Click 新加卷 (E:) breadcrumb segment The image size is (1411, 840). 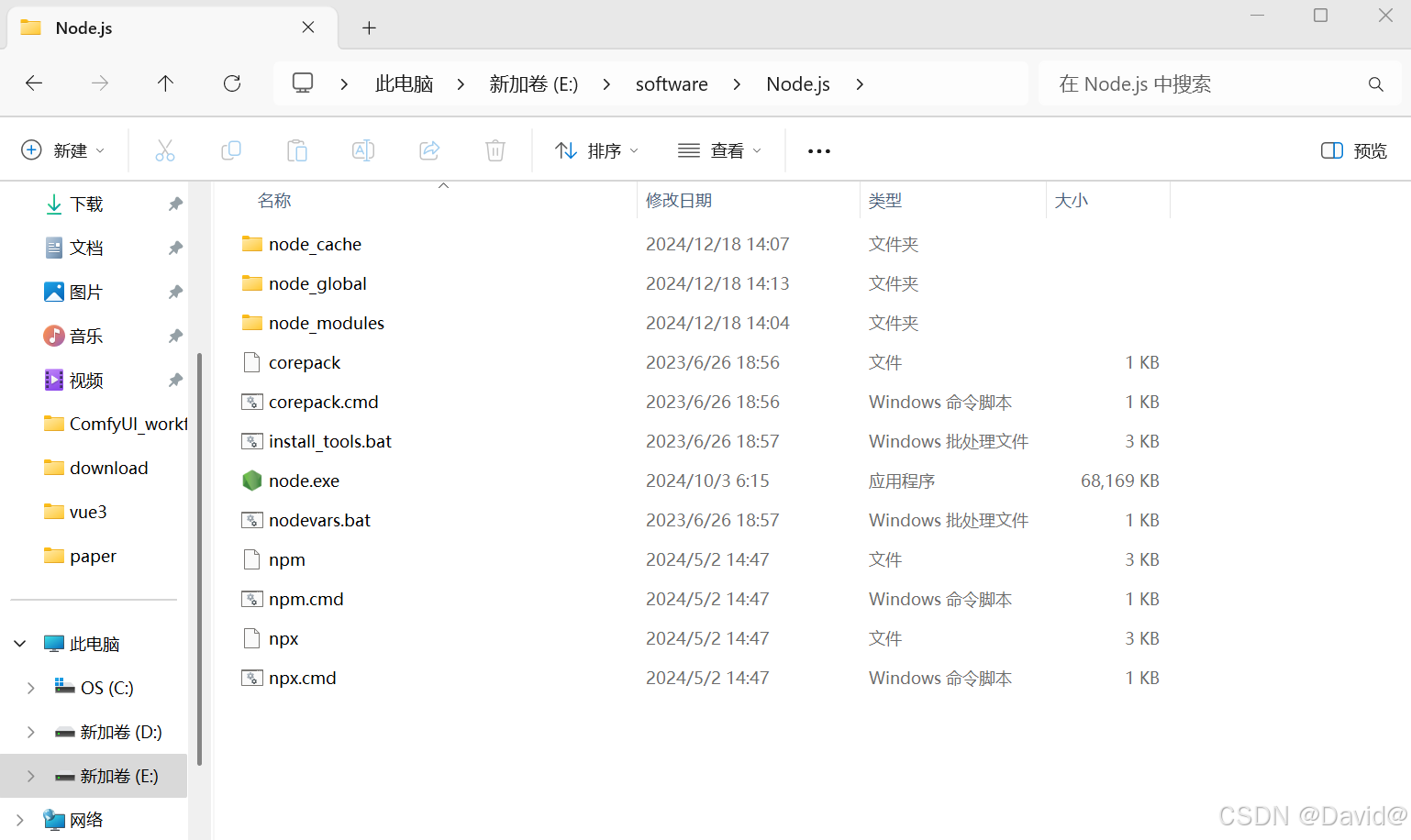point(533,84)
